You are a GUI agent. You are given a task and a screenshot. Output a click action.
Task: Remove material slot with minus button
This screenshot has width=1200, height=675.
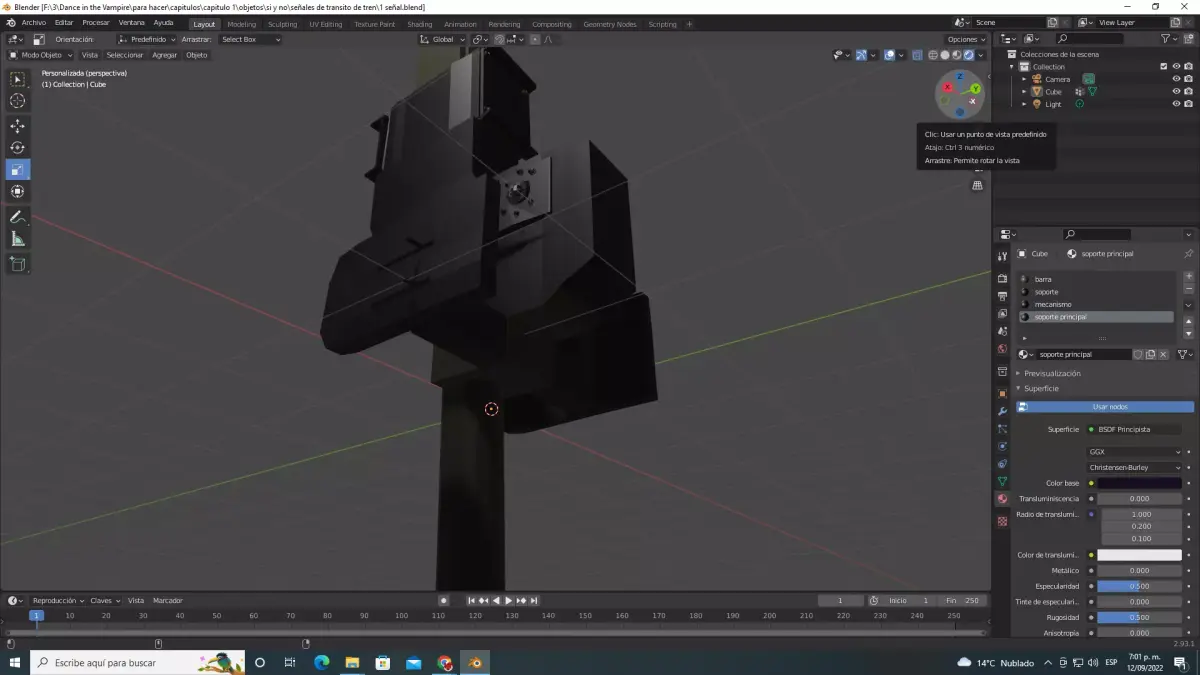pos(1188,288)
